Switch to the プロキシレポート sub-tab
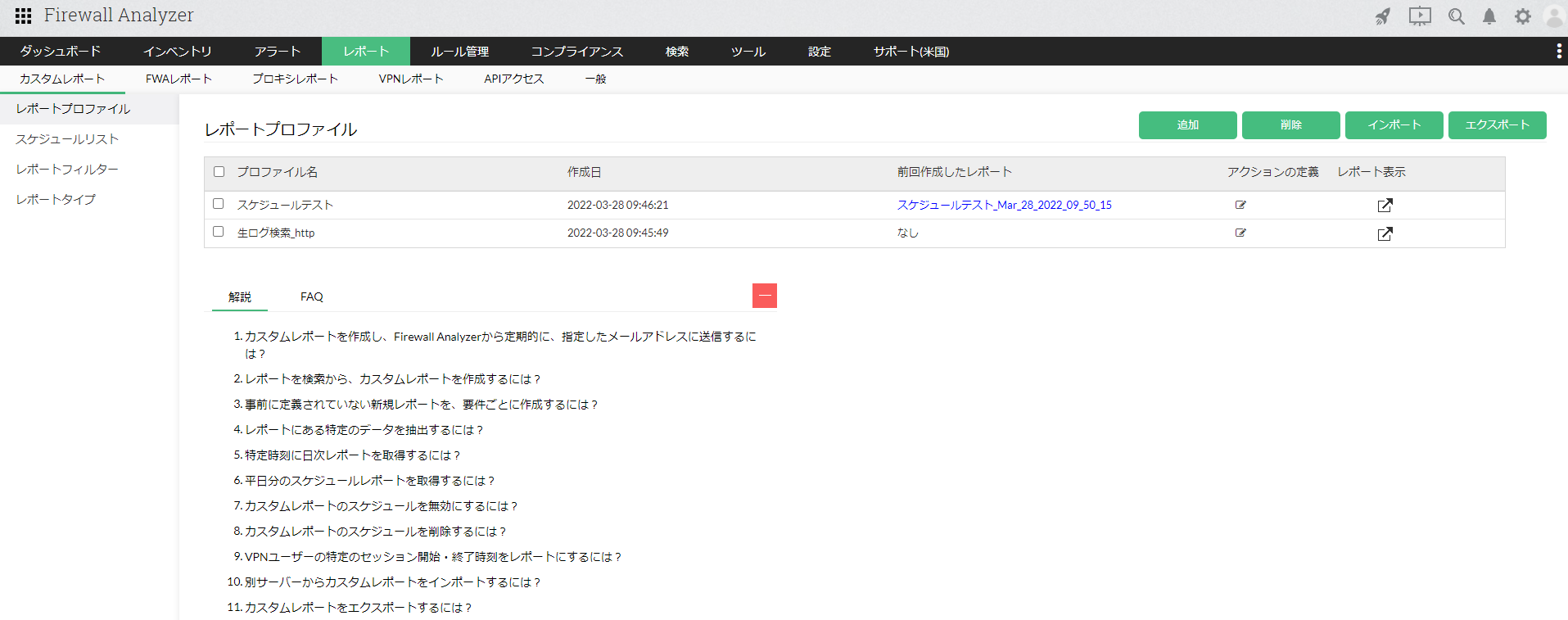Image resolution: width=1568 pixels, height=620 pixels. point(295,79)
